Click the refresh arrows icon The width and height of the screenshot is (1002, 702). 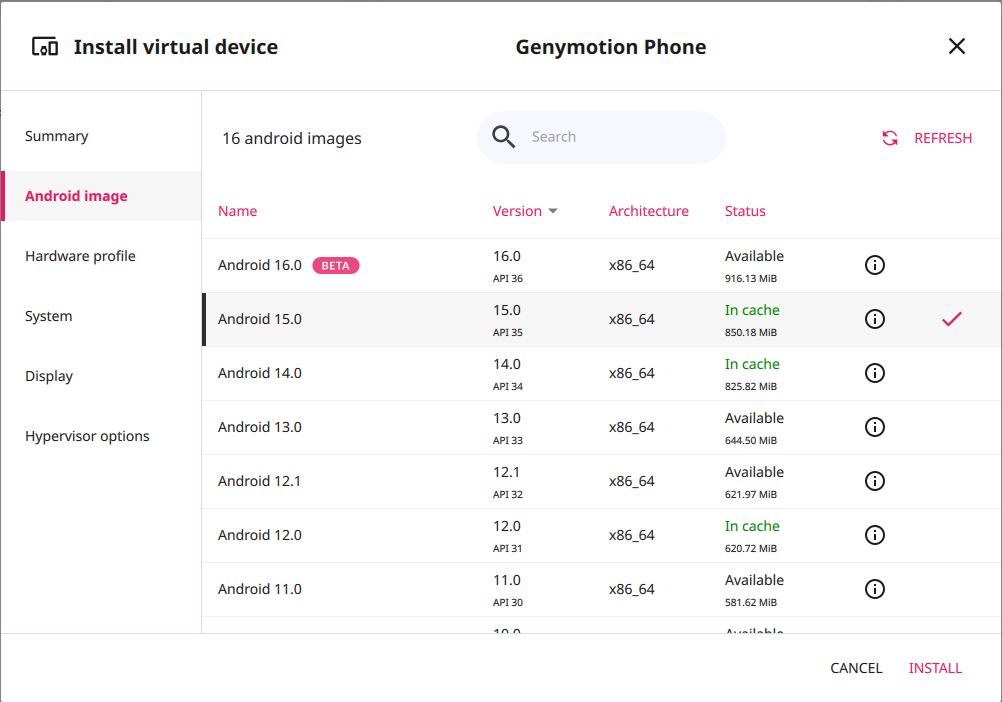point(890,138)
